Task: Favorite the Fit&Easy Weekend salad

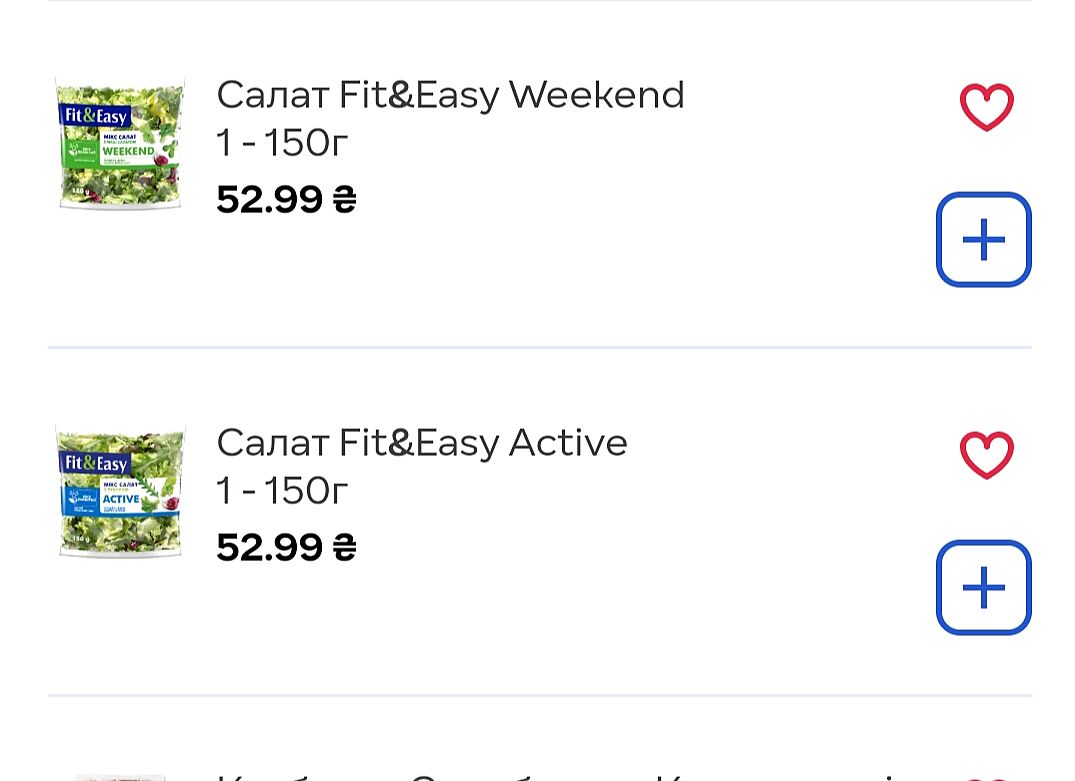Action: (986, 107)
